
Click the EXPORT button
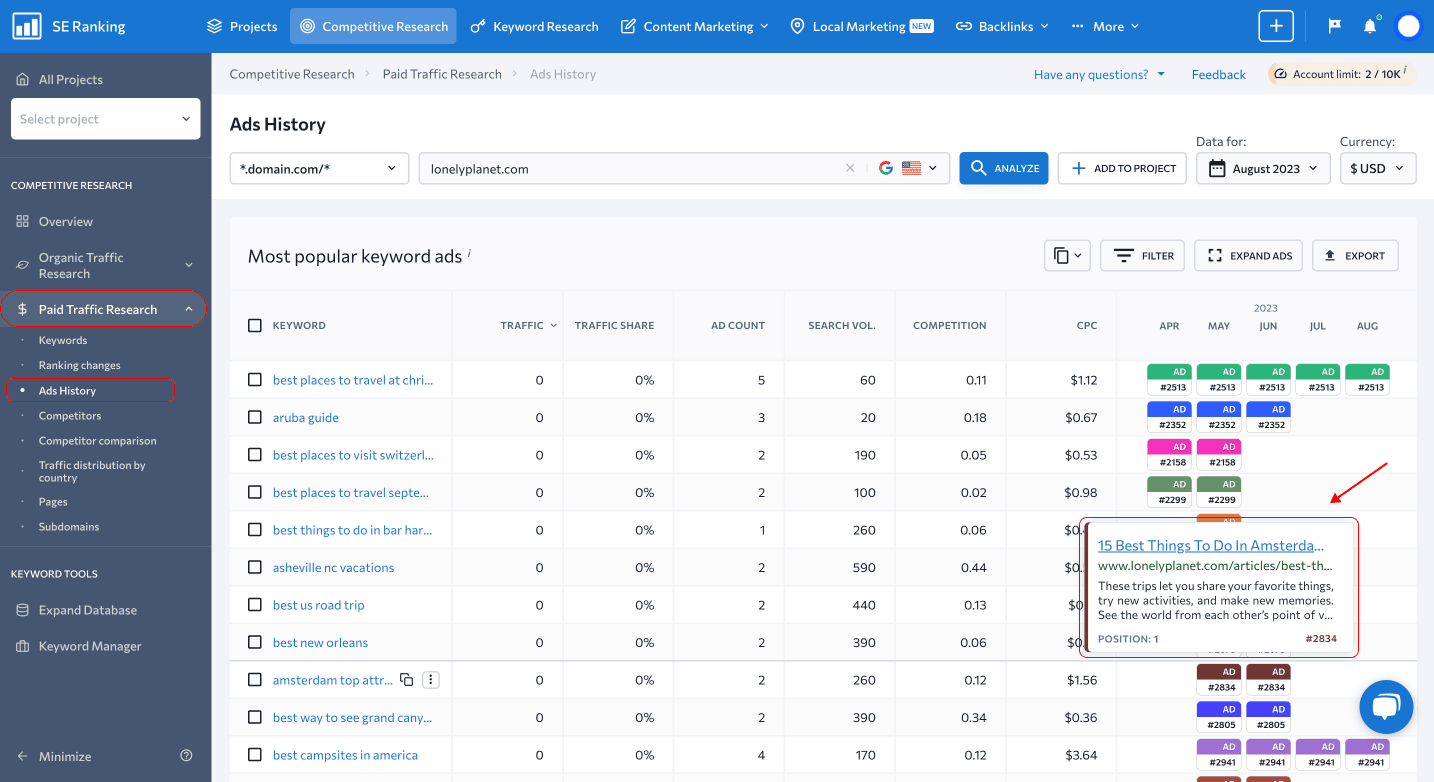pos(1355,255)
